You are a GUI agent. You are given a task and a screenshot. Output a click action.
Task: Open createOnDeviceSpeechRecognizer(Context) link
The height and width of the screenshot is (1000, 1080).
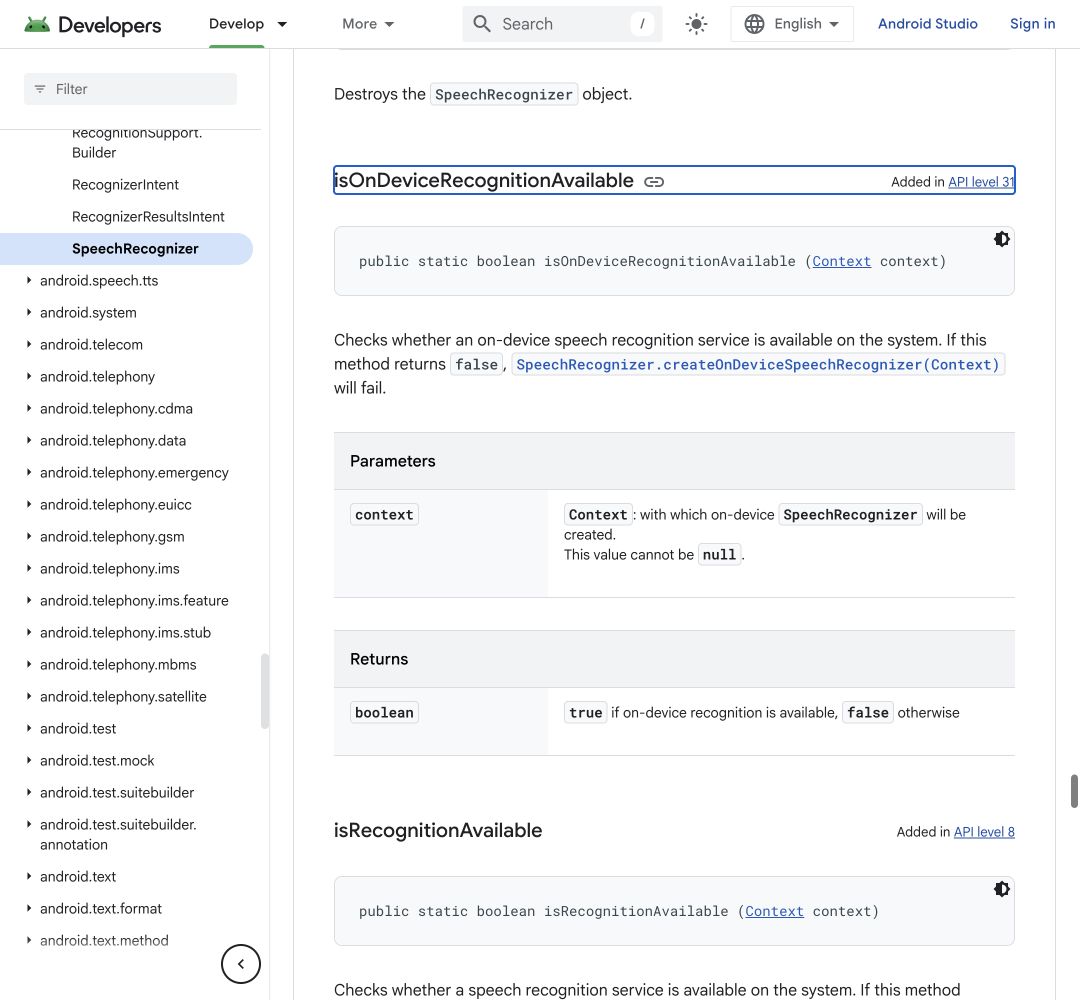[x=758, y=364]
